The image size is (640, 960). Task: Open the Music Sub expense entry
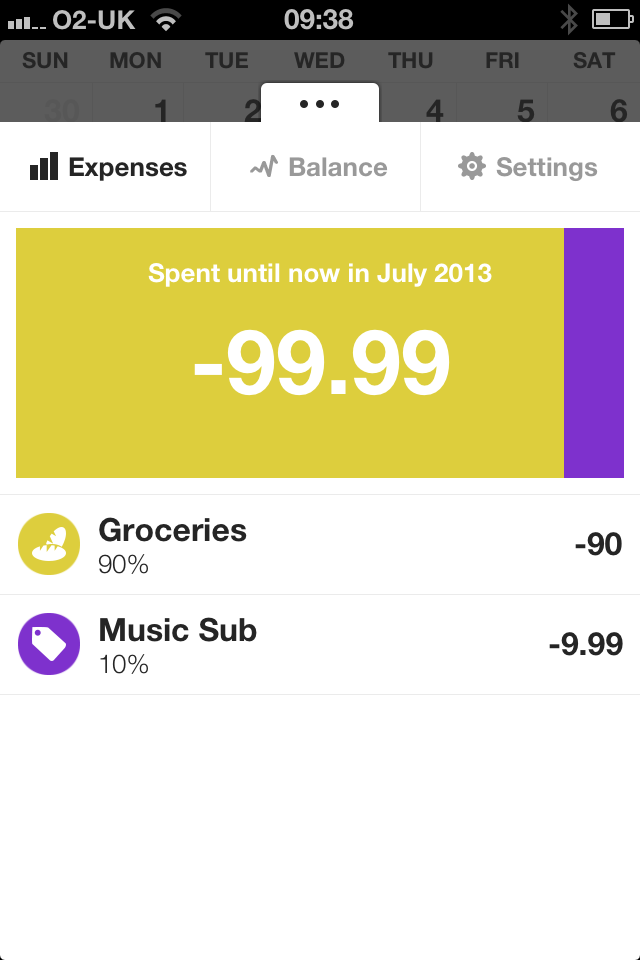[x=320, y=645]
